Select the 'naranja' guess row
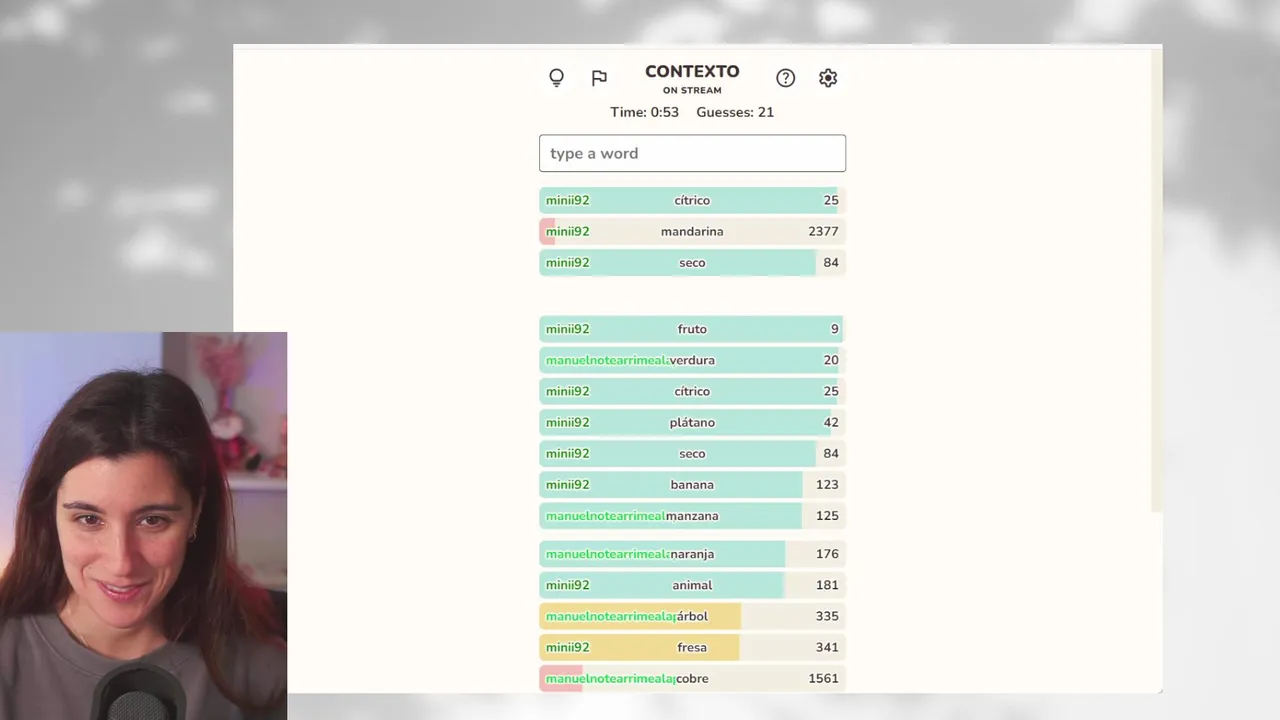The image size is (1280, 720). click(692, 554)
